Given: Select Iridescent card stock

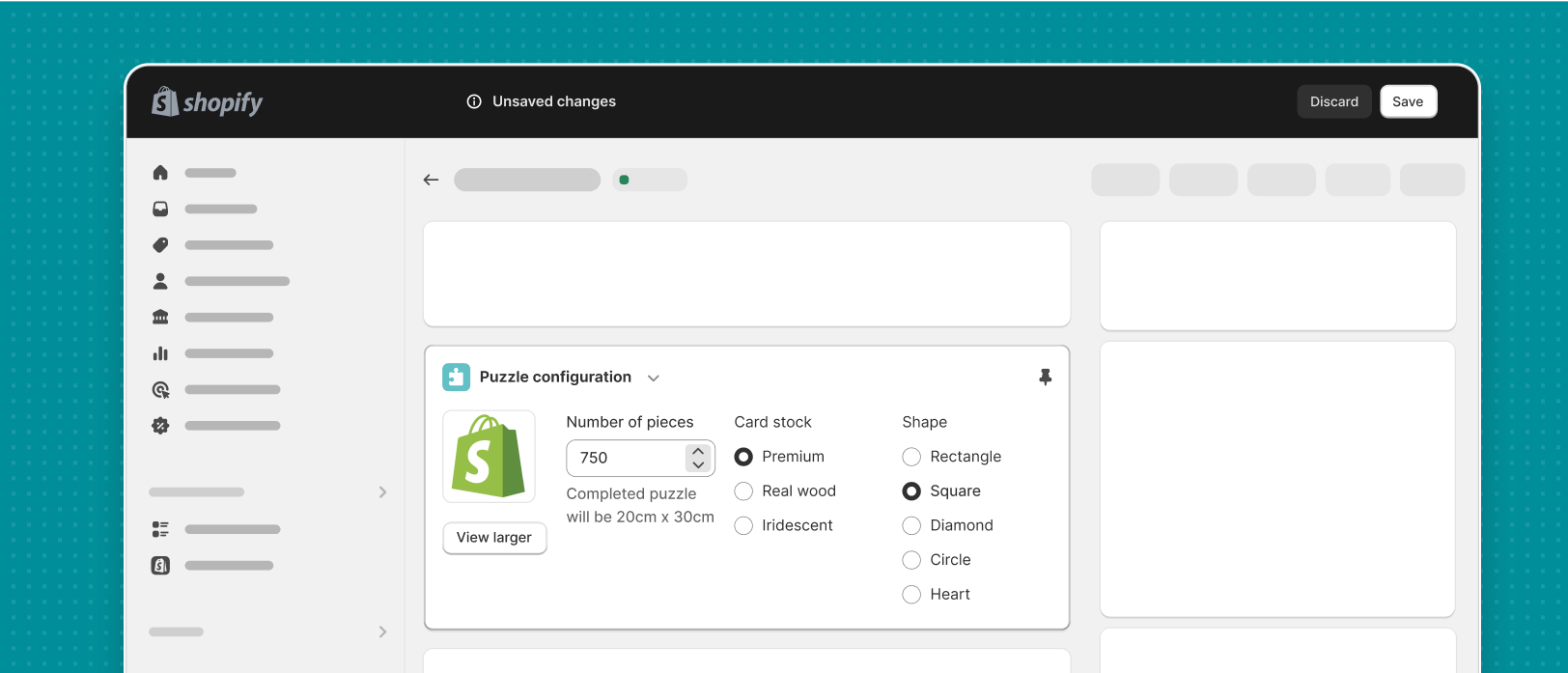Looking at the screenshot, I should coord(743,526).
